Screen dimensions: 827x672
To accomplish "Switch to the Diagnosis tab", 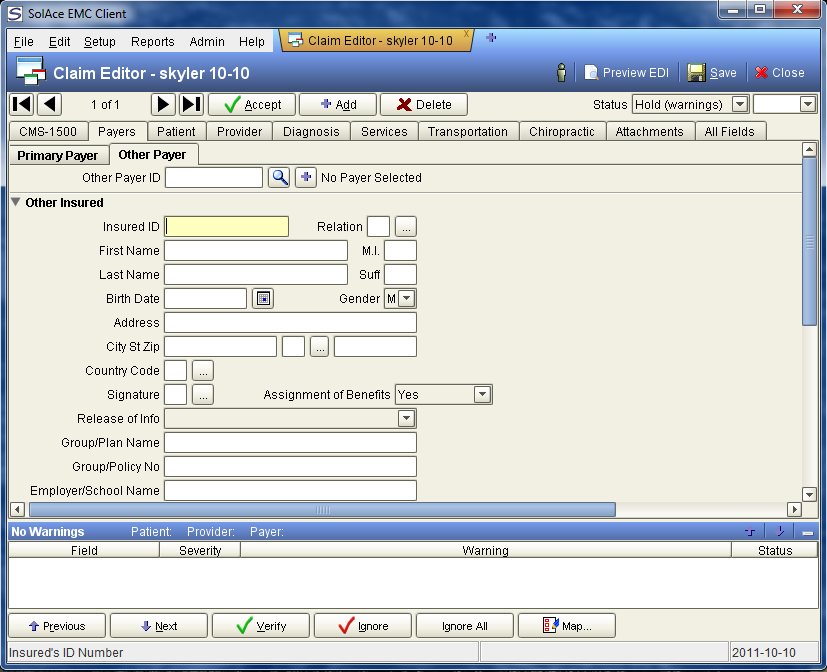I will point(311,132).
